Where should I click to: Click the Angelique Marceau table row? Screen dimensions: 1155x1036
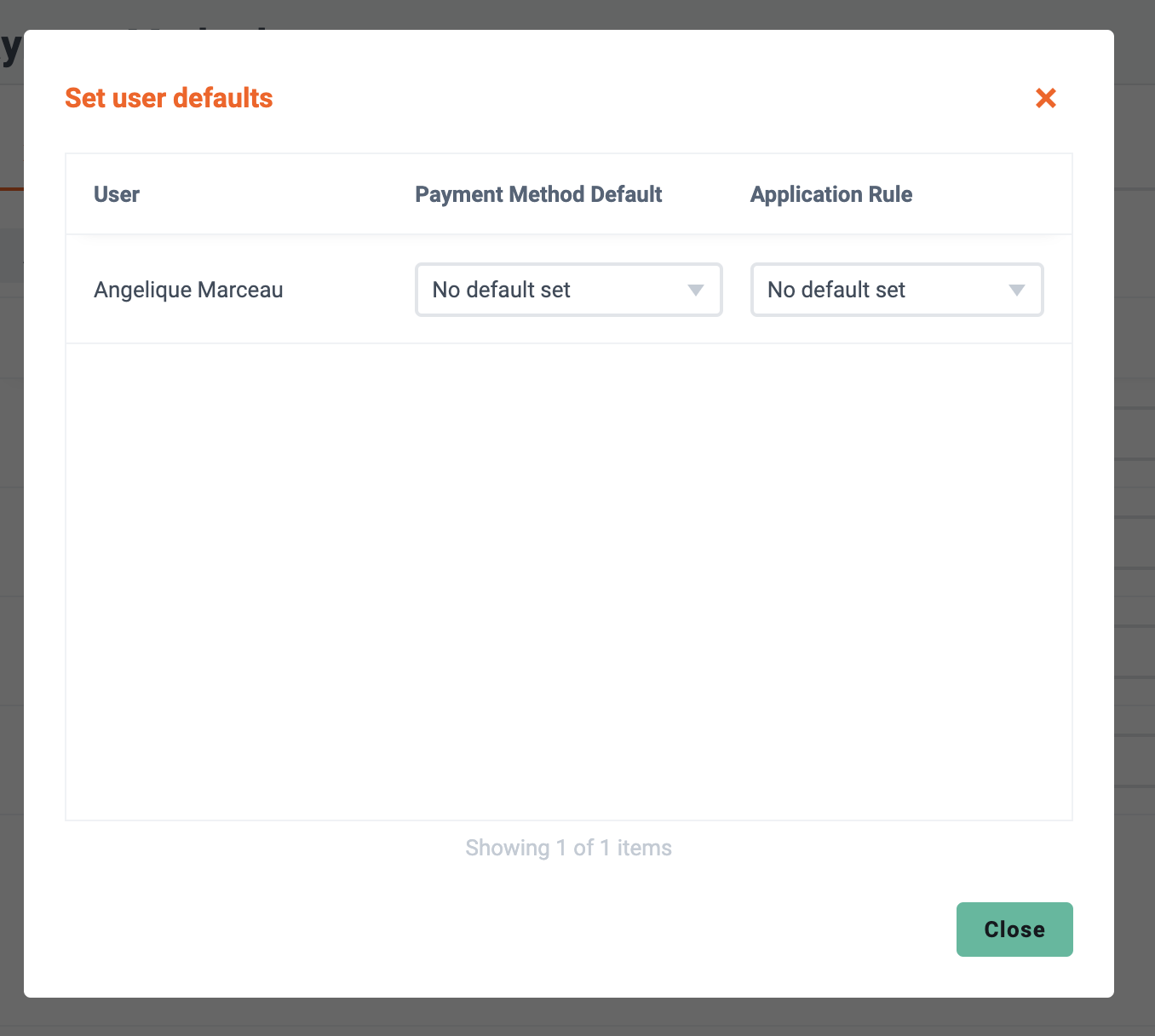(x=569, y=290)
